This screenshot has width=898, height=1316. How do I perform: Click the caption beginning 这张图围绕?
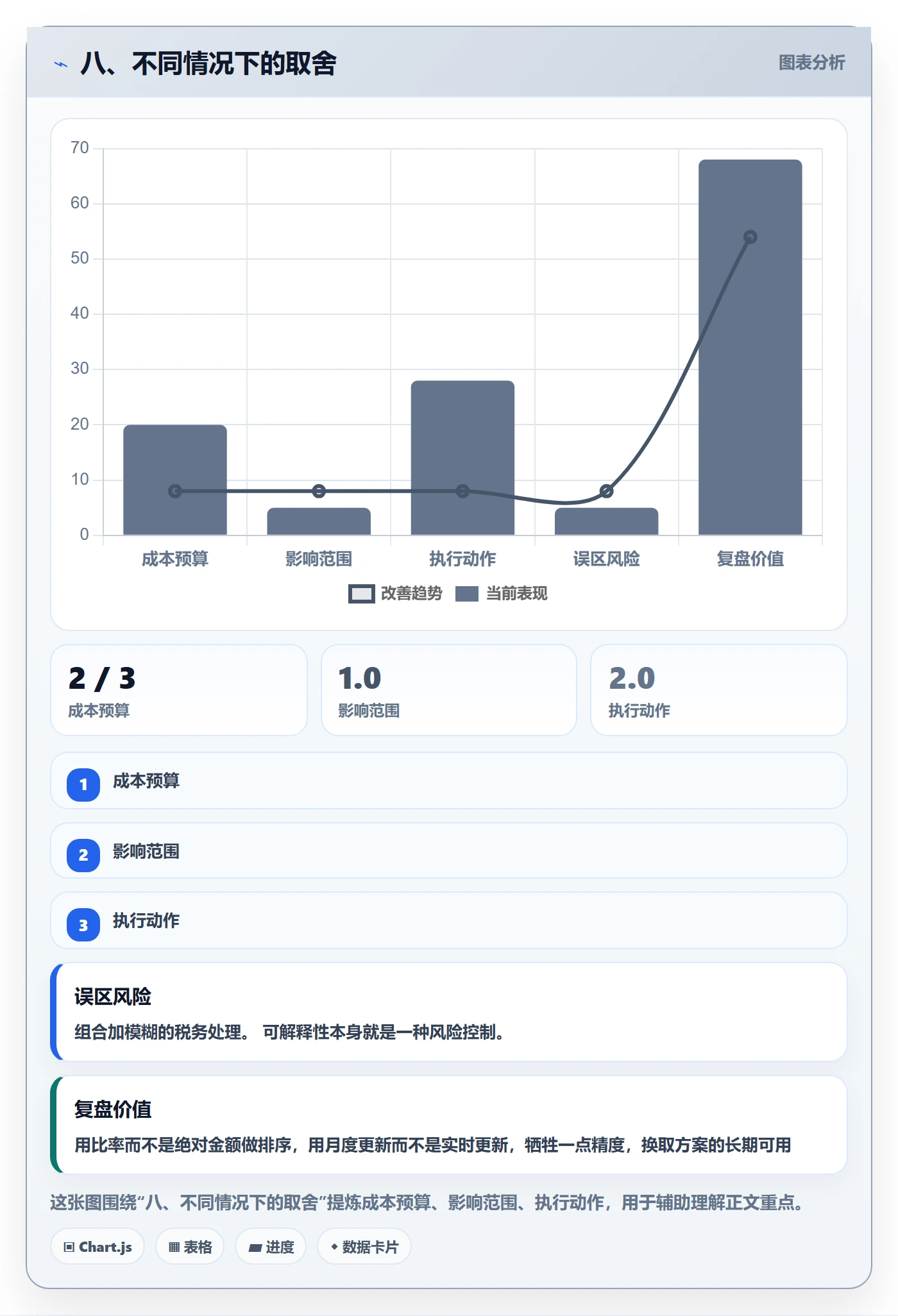(x=428, y=1202)
